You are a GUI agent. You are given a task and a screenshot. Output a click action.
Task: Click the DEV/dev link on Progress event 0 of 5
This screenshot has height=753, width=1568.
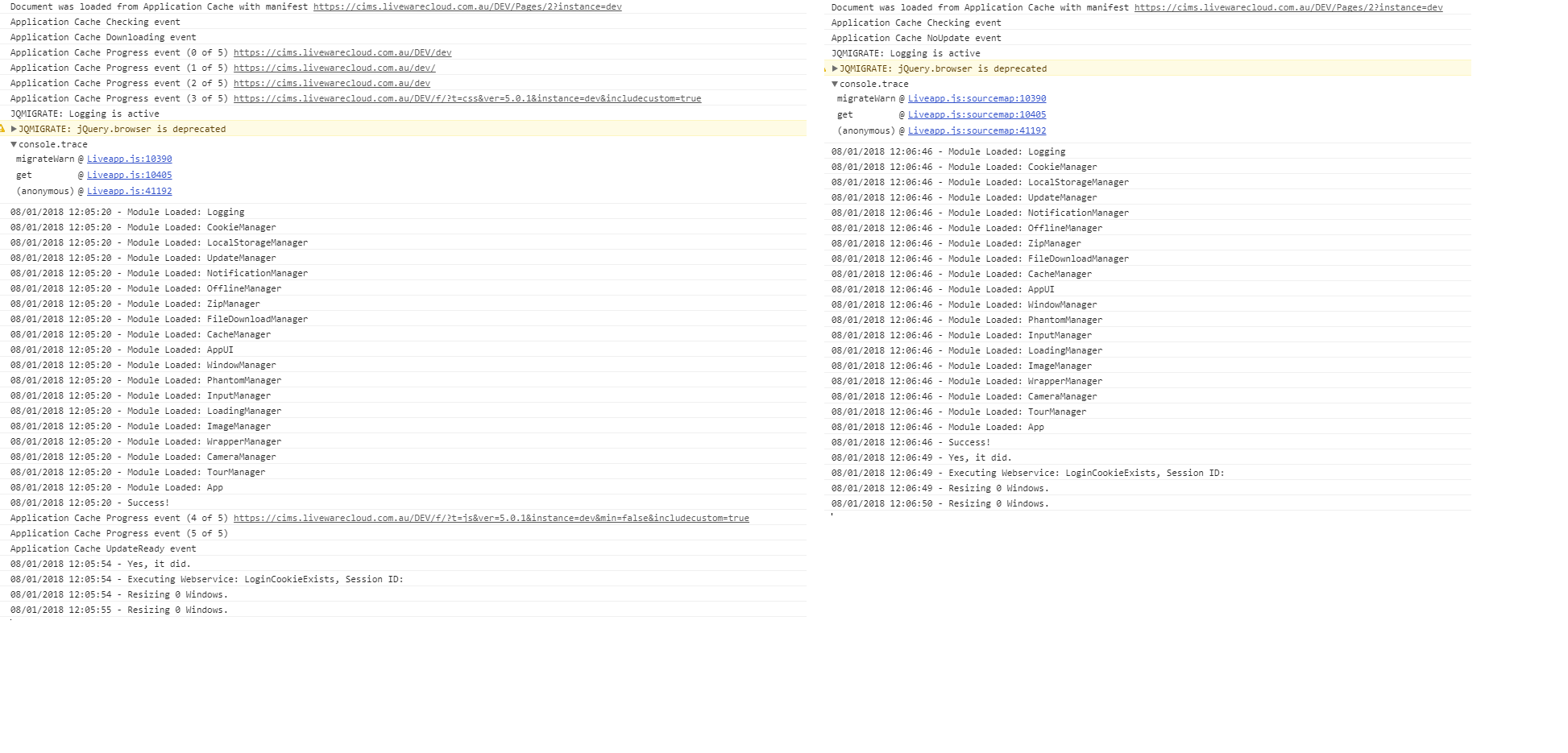(342, 52)
